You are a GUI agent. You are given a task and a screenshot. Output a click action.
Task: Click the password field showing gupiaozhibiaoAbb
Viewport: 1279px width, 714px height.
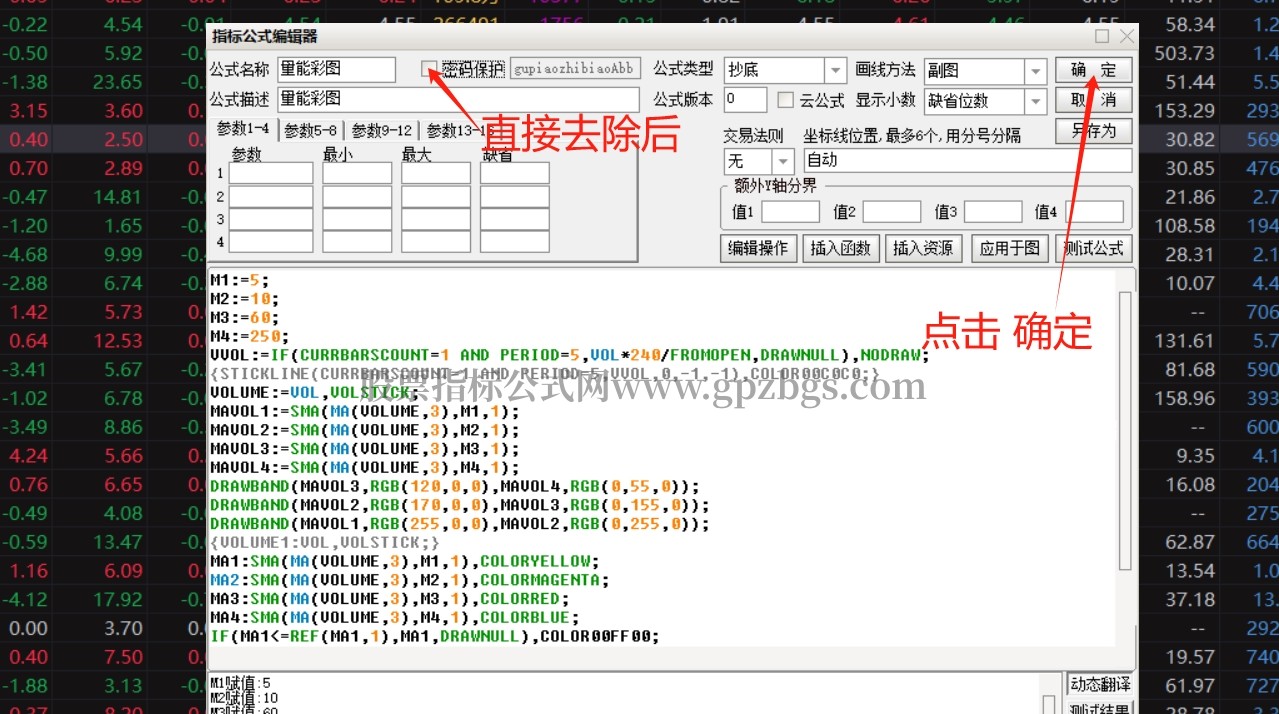coord(574,69)
